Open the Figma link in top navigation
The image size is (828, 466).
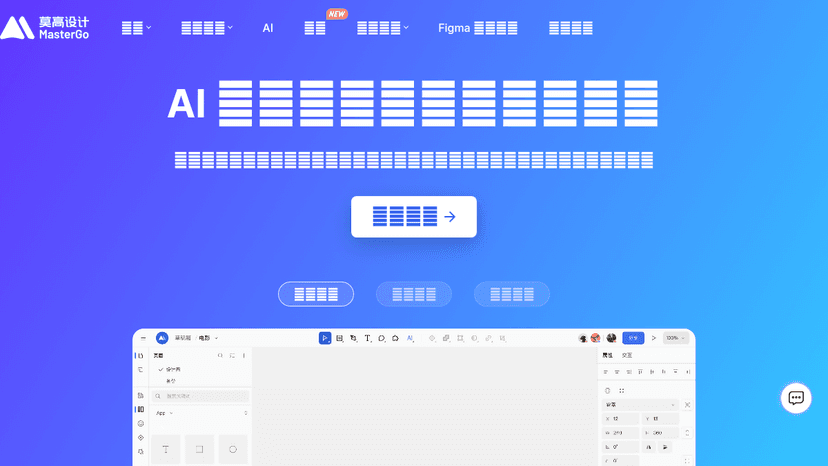point(477,28)
